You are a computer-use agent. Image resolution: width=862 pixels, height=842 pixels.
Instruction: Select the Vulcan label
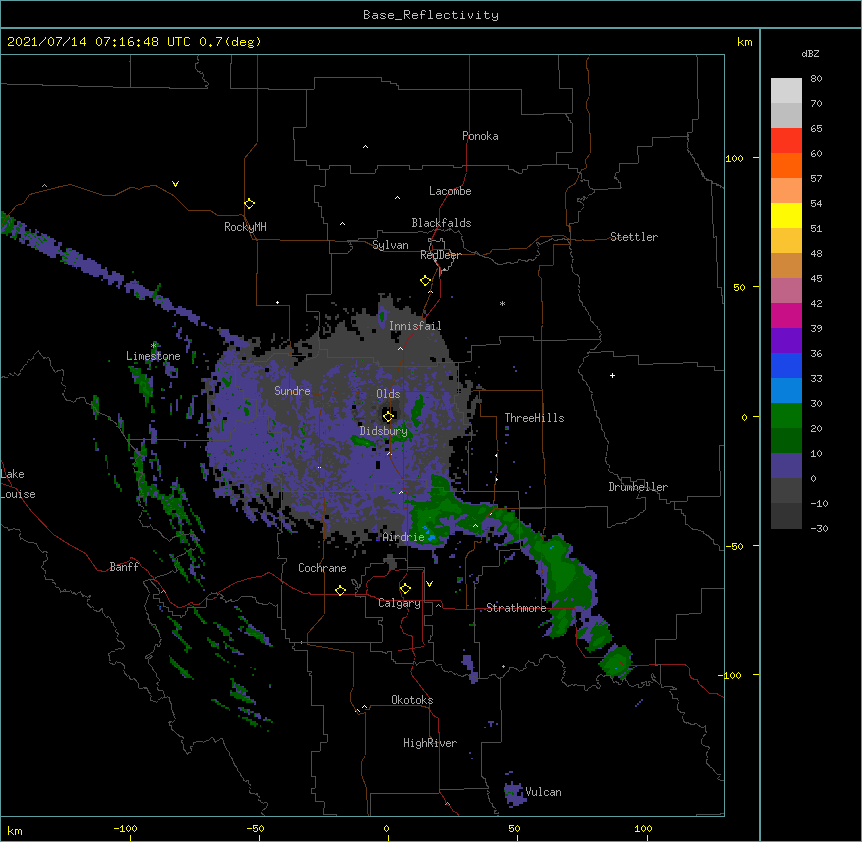543,792
